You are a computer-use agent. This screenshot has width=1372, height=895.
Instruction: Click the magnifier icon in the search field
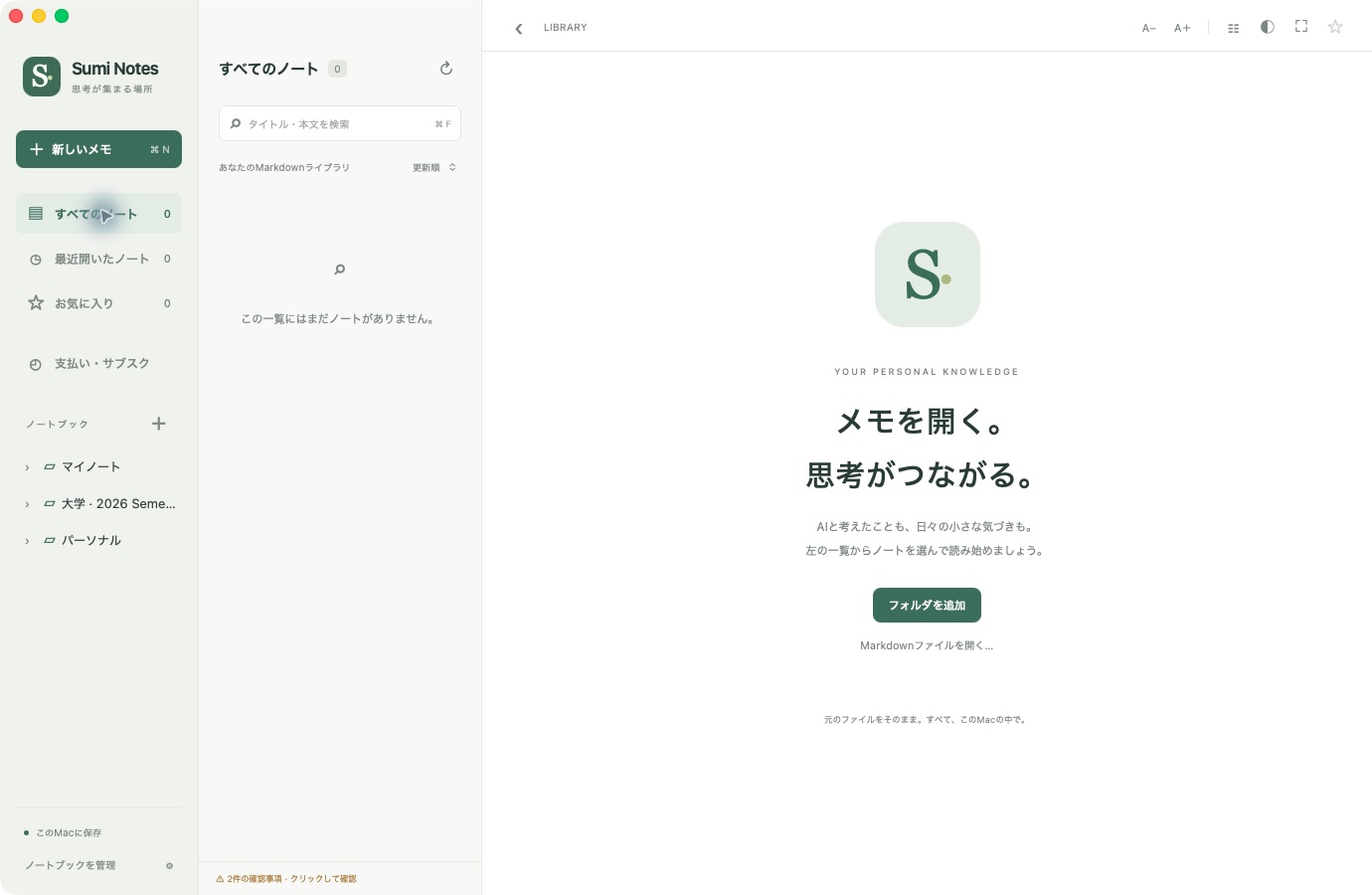pos(236,123)
